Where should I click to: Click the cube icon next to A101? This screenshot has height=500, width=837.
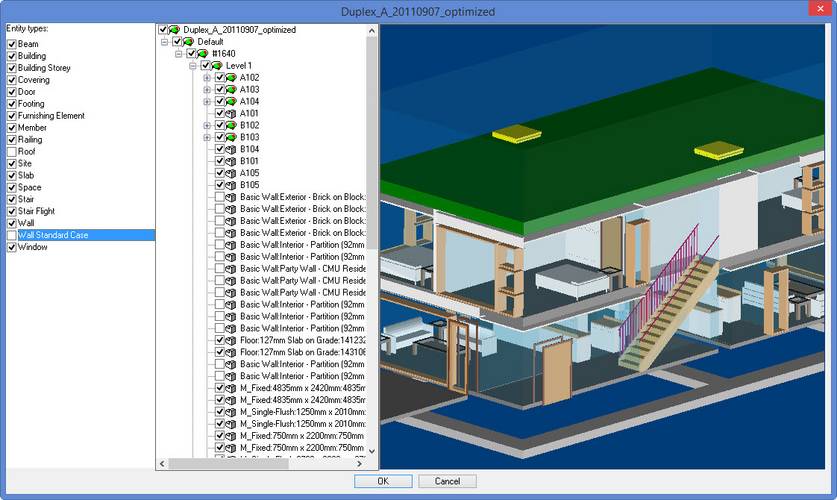[231, 114]
